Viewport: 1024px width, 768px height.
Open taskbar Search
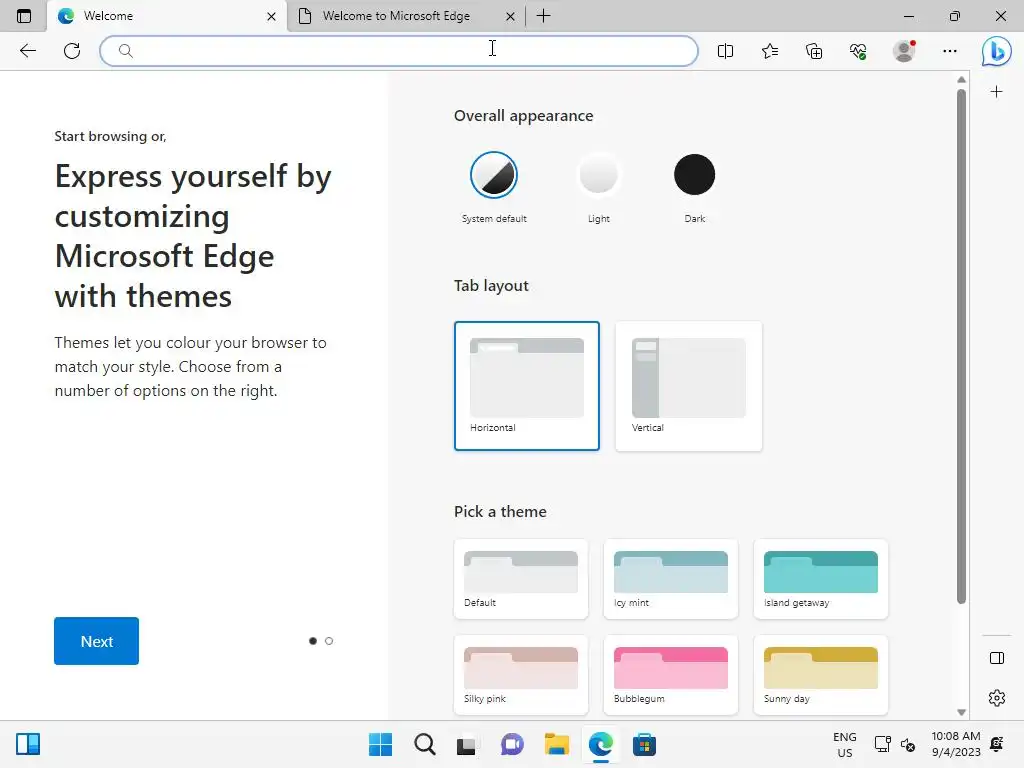[424, 744]
